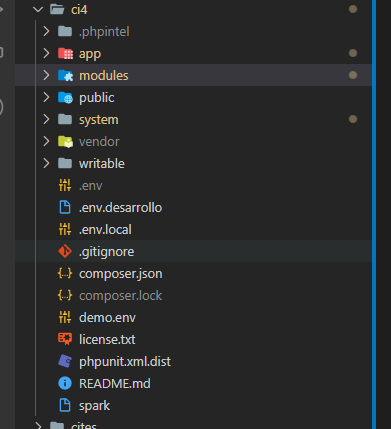This screenshot has width=391, height=429.
Task: Open the license.txt file
Action: click(x=107, y=340)
